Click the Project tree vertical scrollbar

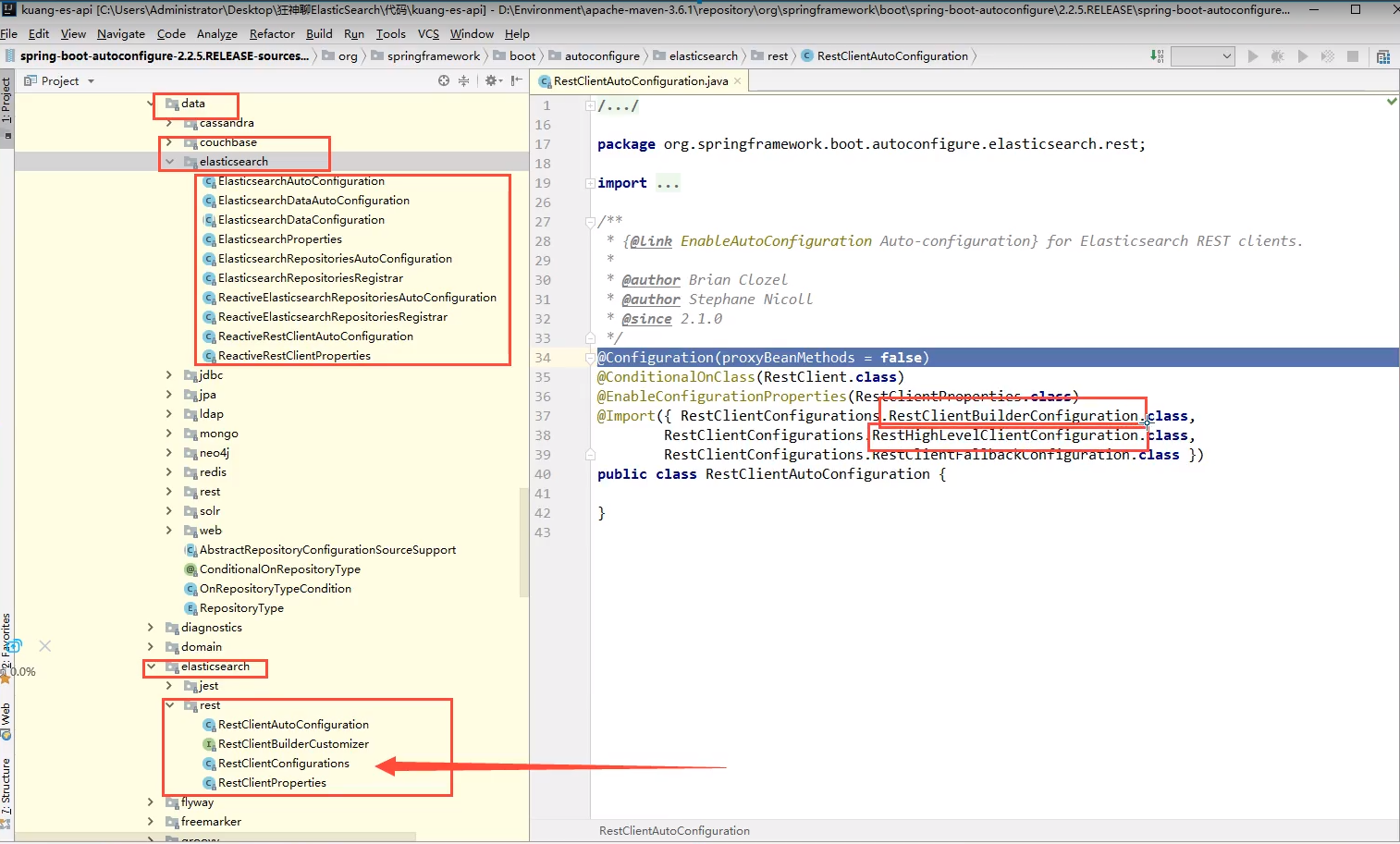pos(524,541)
